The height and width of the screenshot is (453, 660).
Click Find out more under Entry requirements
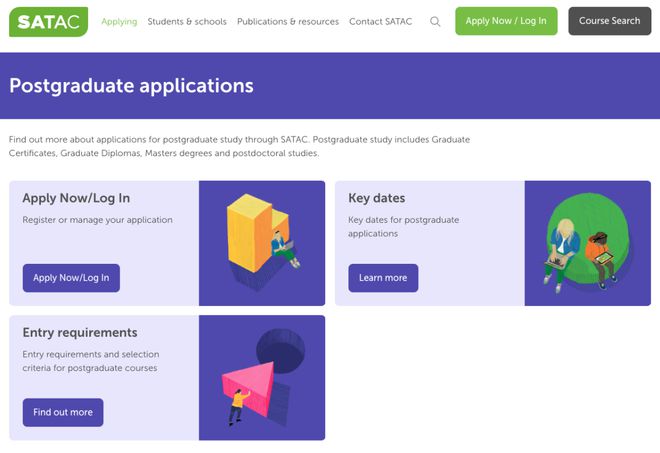click(63, 412)
